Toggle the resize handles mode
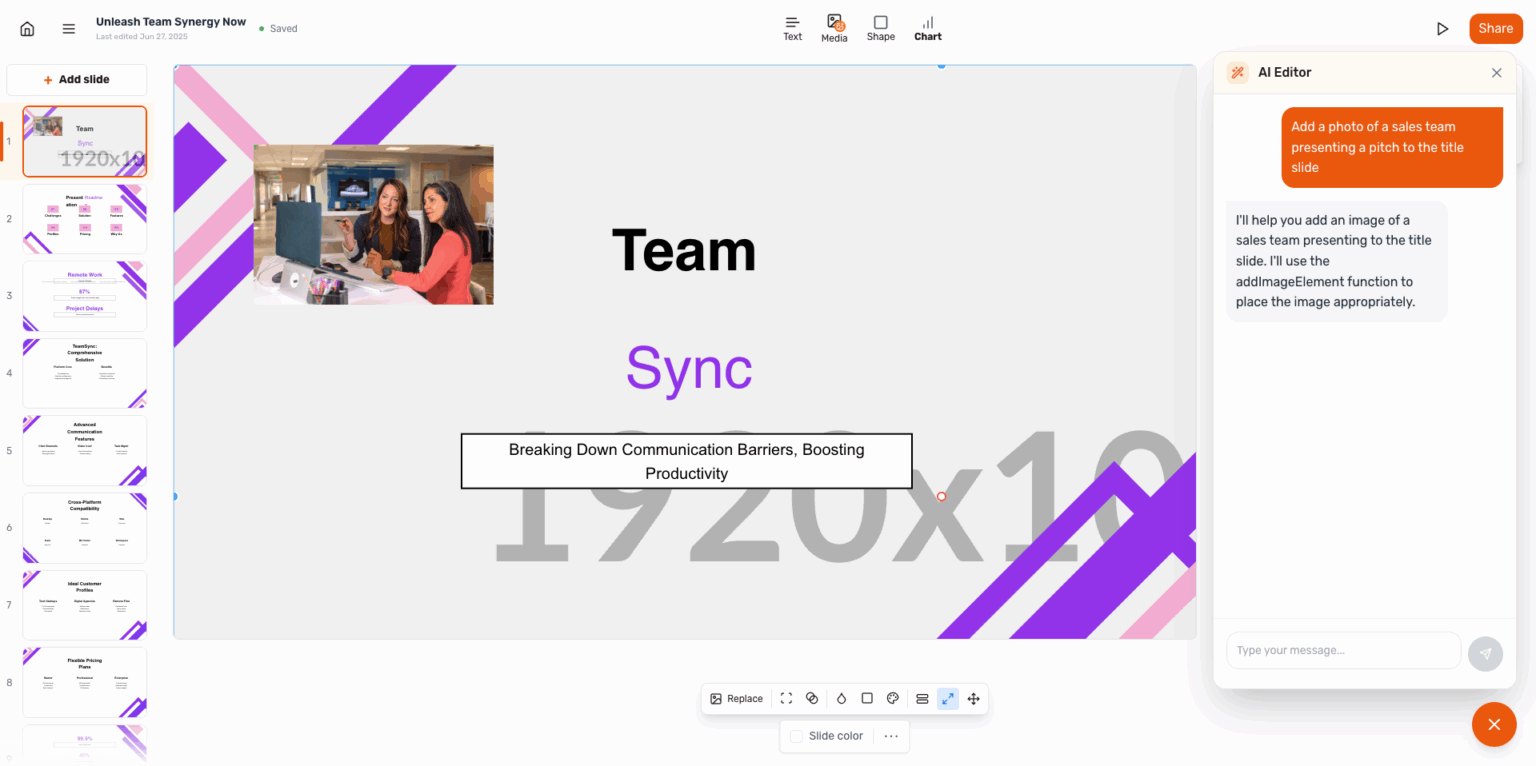This screenshot has width=1536, height=766. (x=947, y=698)
